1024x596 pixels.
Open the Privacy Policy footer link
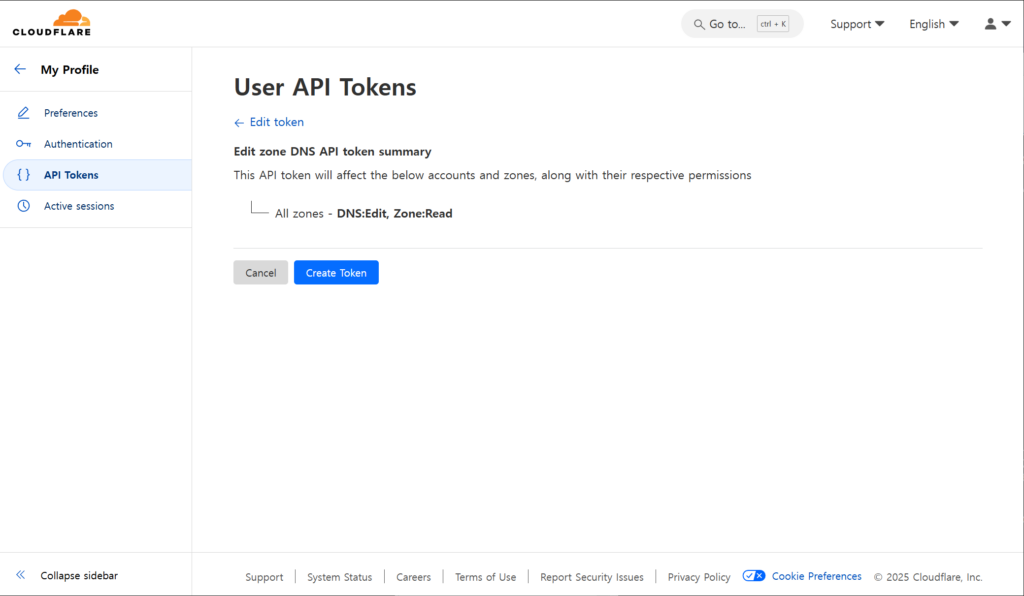click(x=699, y=577)
